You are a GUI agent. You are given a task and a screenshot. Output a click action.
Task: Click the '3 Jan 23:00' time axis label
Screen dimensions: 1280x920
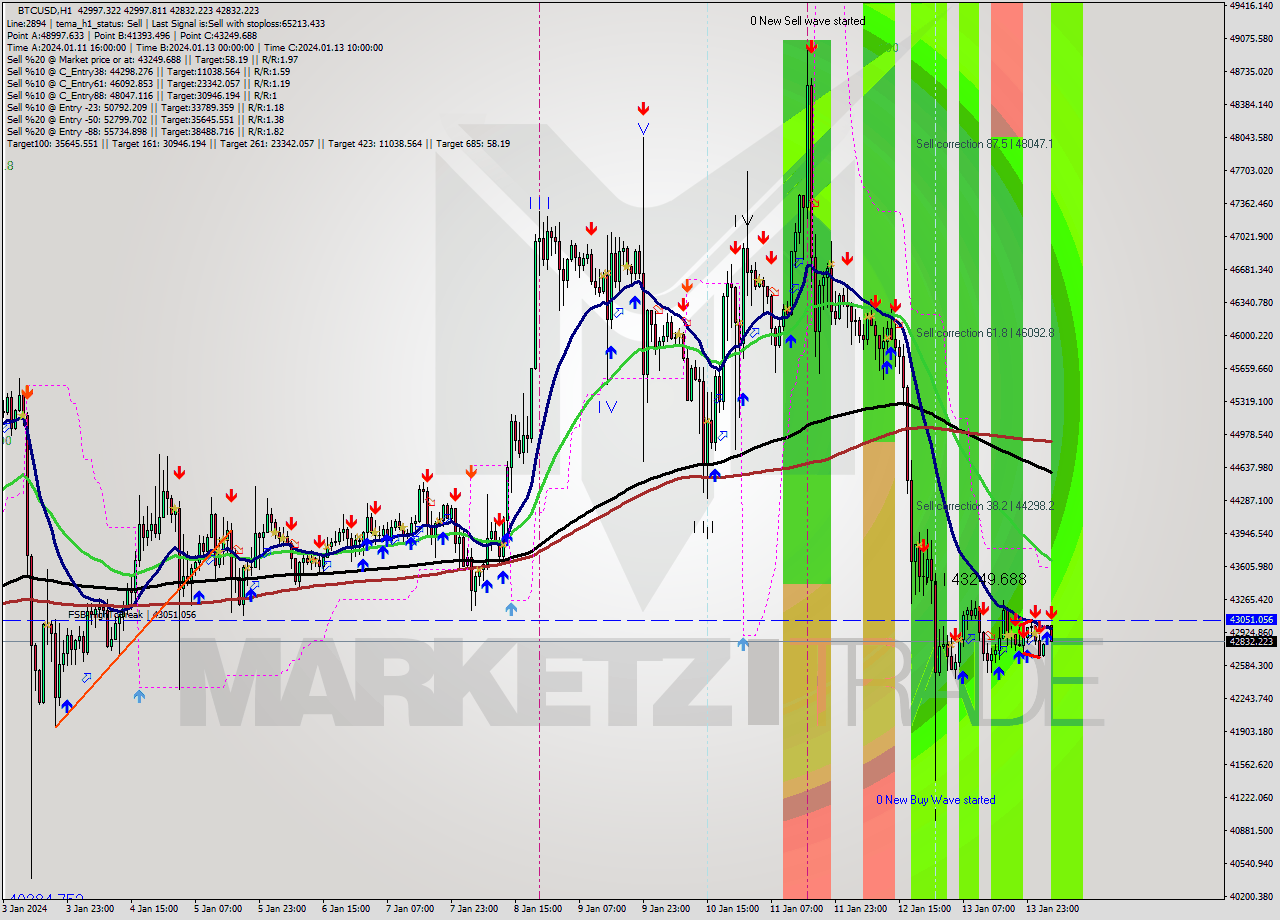89,909
